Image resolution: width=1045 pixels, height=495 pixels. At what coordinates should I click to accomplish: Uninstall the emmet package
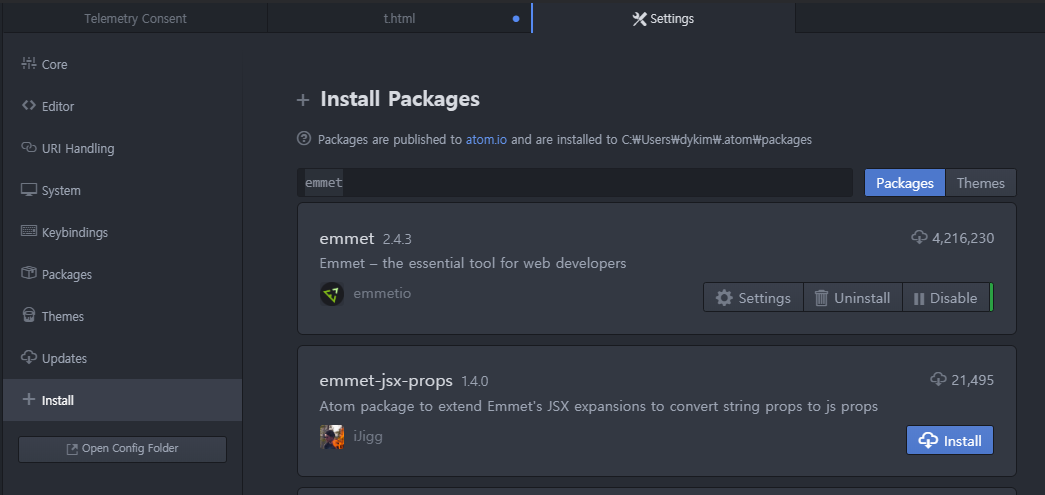[852, 298]
